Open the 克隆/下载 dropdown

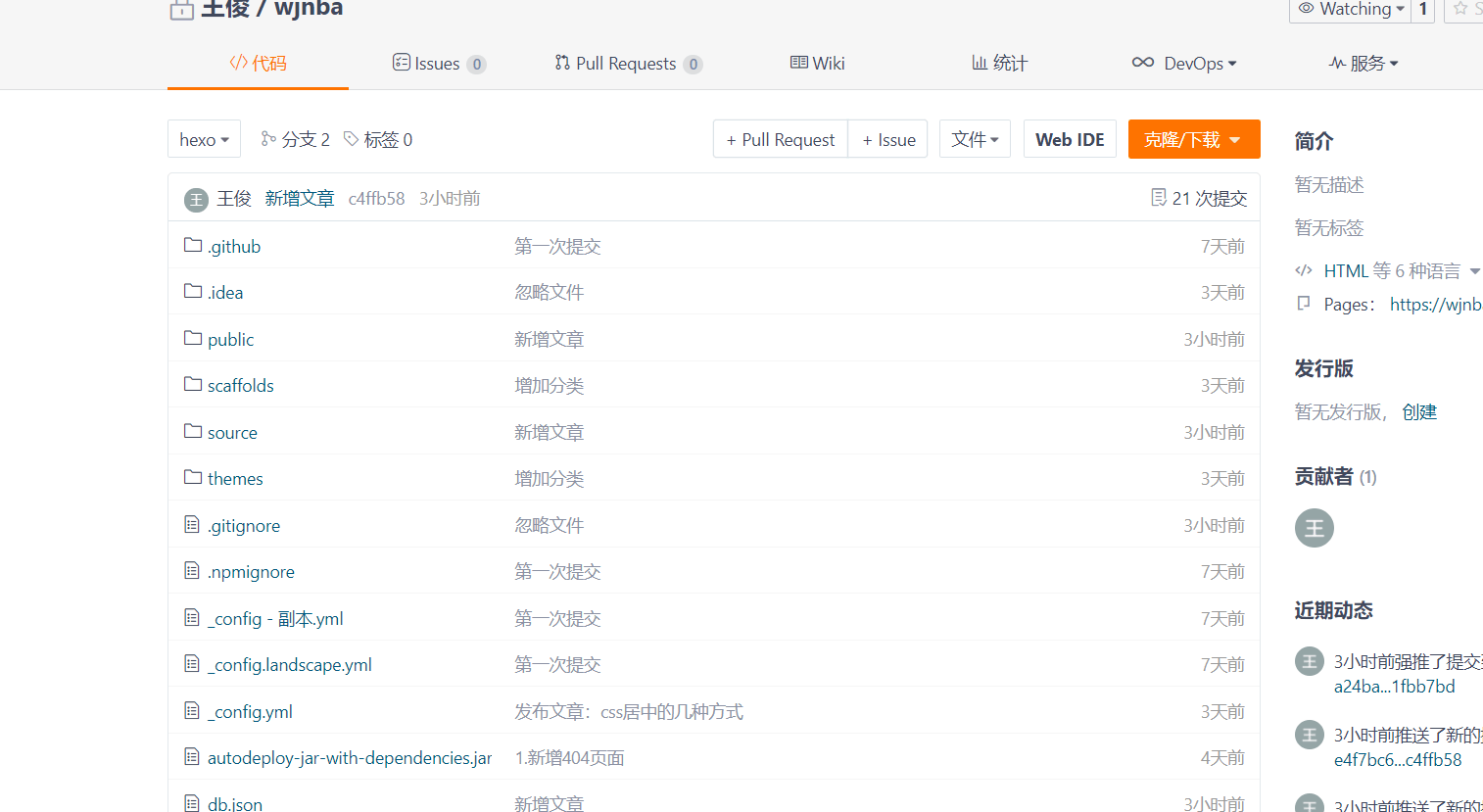click(1193, 139)
